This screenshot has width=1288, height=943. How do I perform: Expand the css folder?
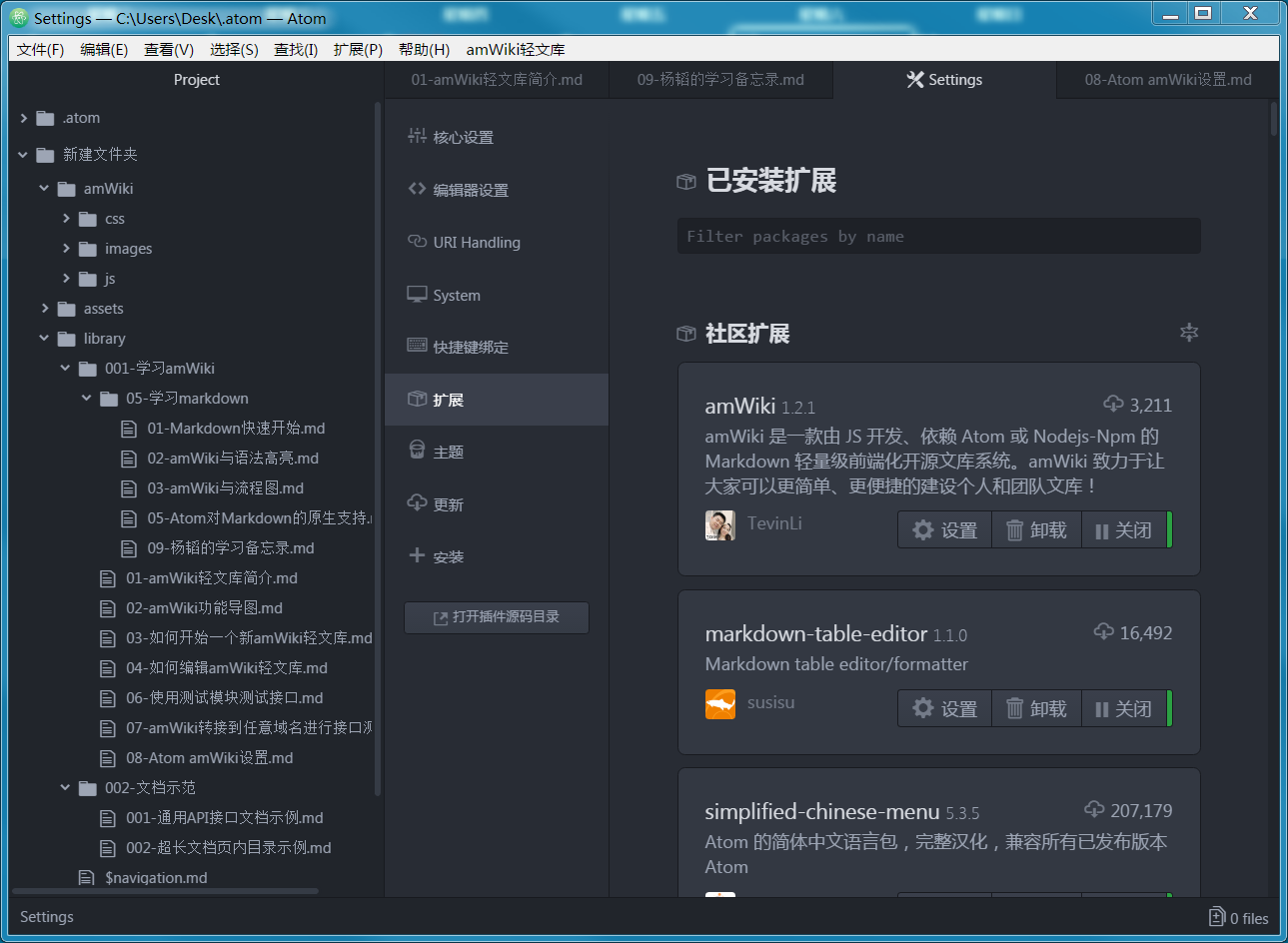(x=66, y=219)
